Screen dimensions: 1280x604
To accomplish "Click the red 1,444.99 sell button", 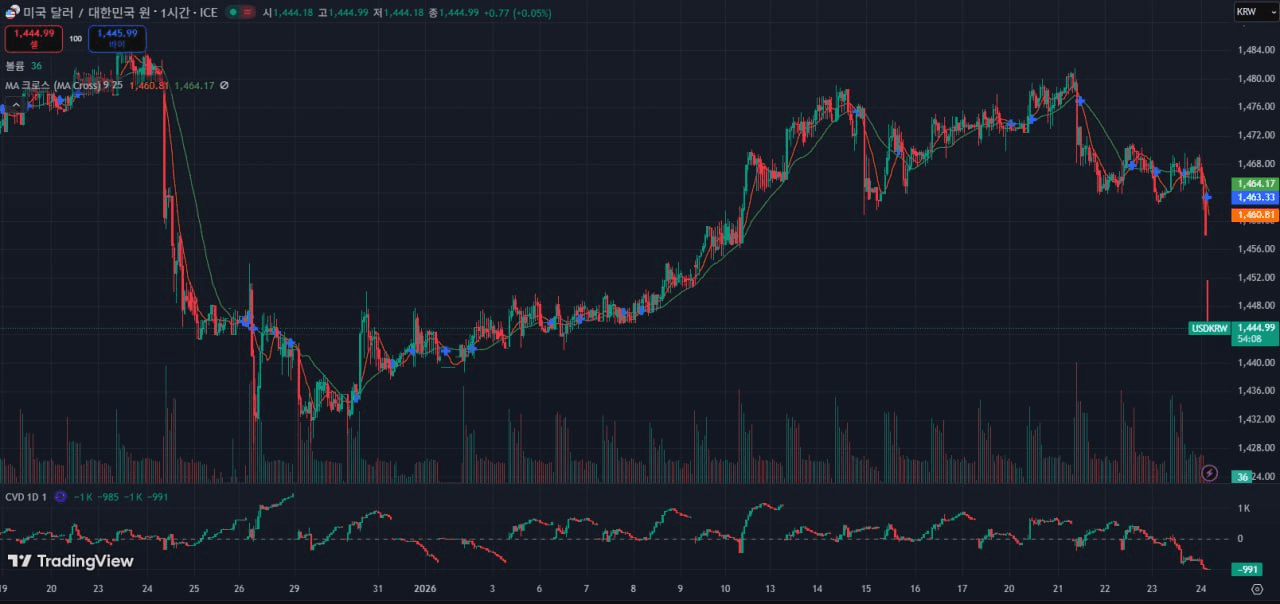I will [x=33, y=39].
